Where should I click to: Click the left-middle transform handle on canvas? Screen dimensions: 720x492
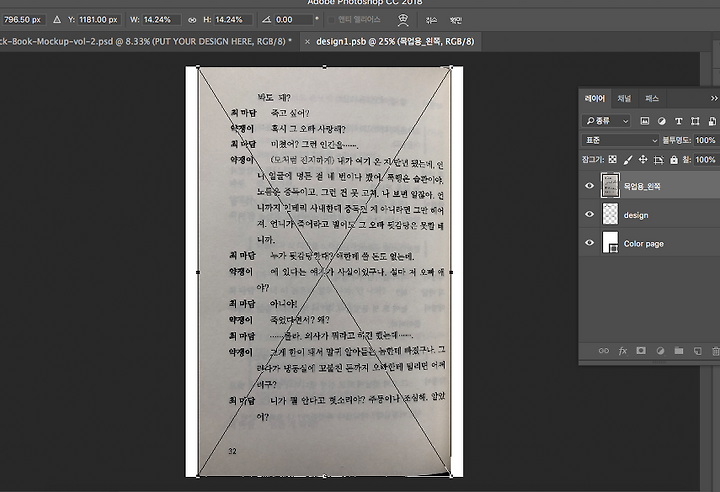[198, 272]
